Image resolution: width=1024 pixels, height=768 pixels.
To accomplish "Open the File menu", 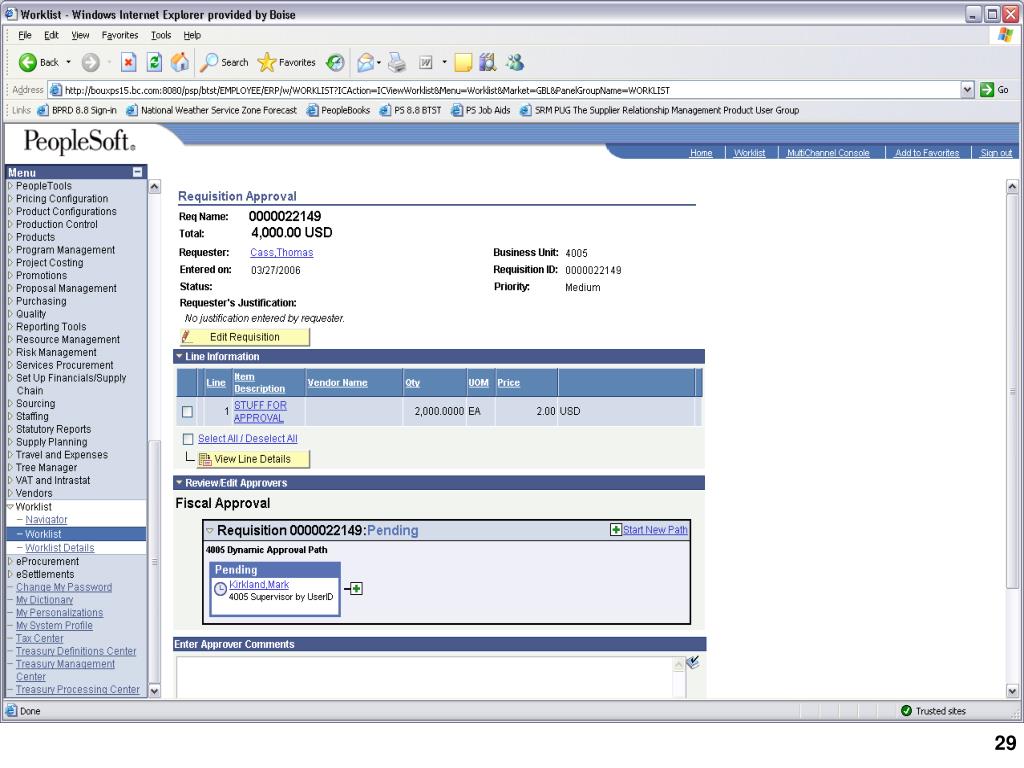I will pyautogui.click(x=25, y=35).
